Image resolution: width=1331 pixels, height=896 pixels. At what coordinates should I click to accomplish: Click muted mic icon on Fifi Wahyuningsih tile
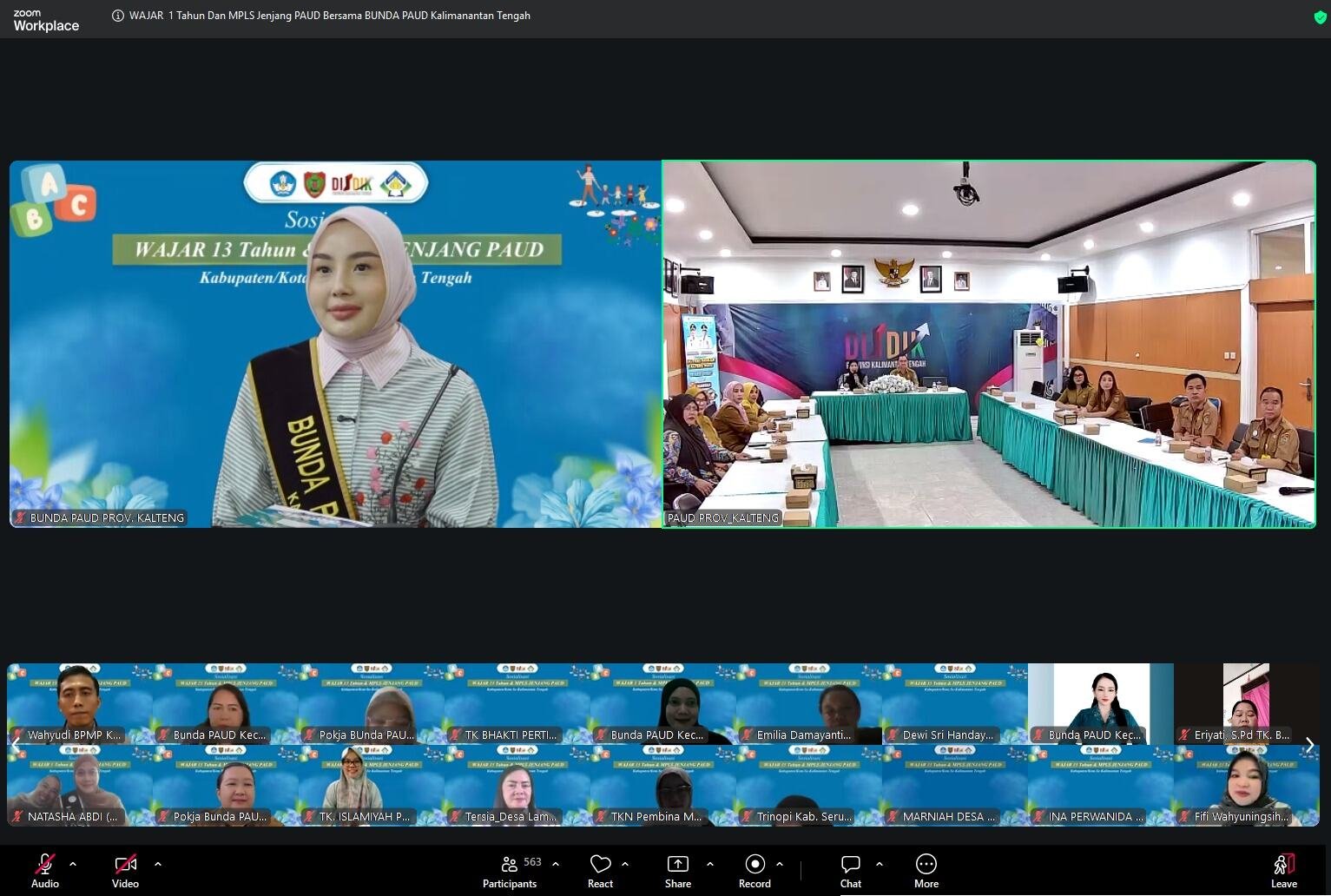click(x=1184, y=817)
